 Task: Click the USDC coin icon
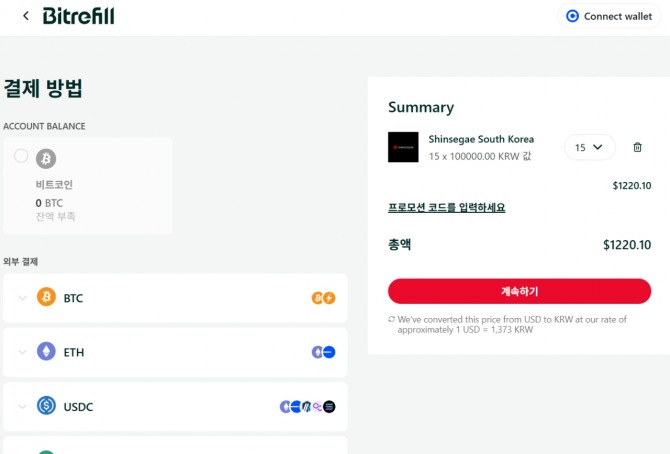point(46,406)
